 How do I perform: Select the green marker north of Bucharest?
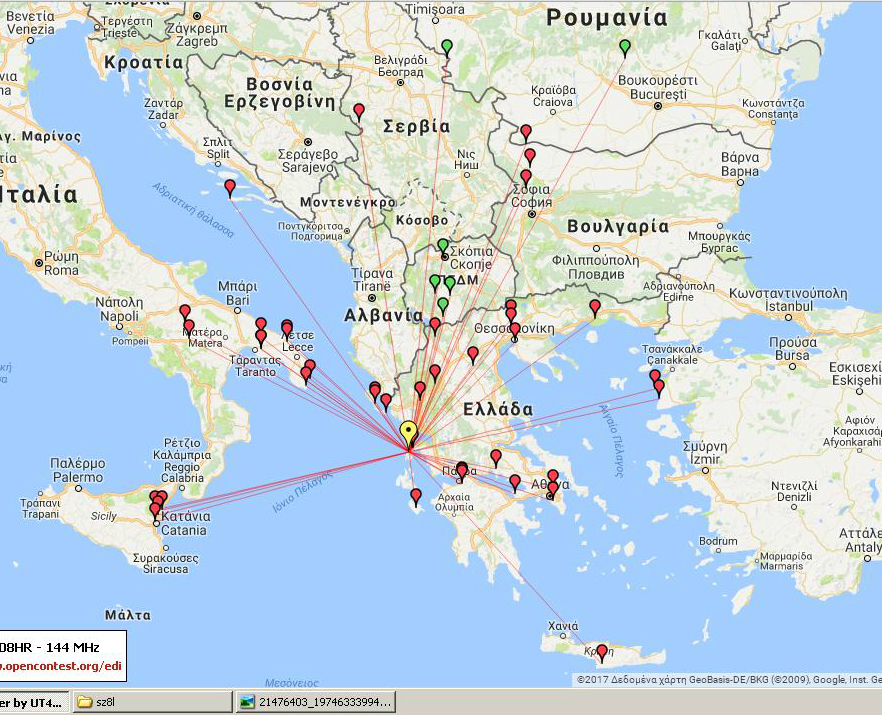pos(624,48)
